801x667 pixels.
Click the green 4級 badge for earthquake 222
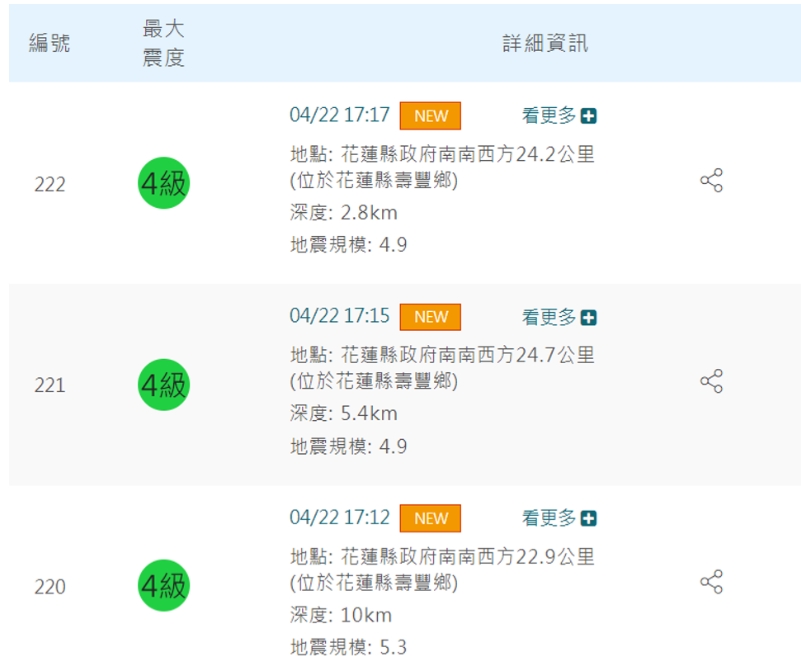(163, 184)
